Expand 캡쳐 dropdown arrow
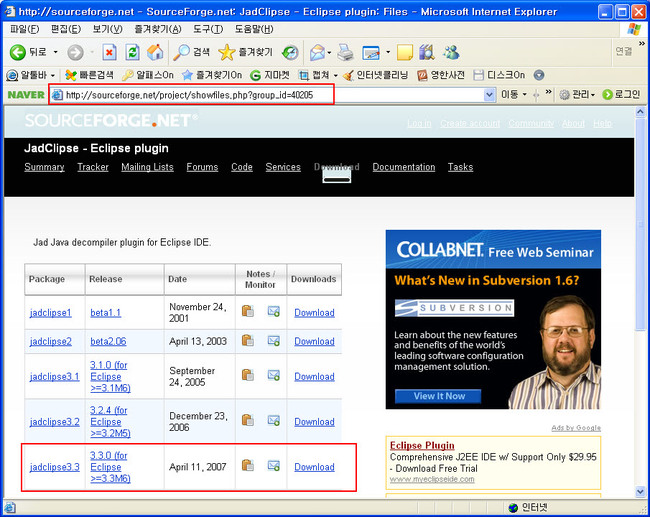The width and height of the screenshot is (650, 517). pyautogui.click(x=335, y=75)
